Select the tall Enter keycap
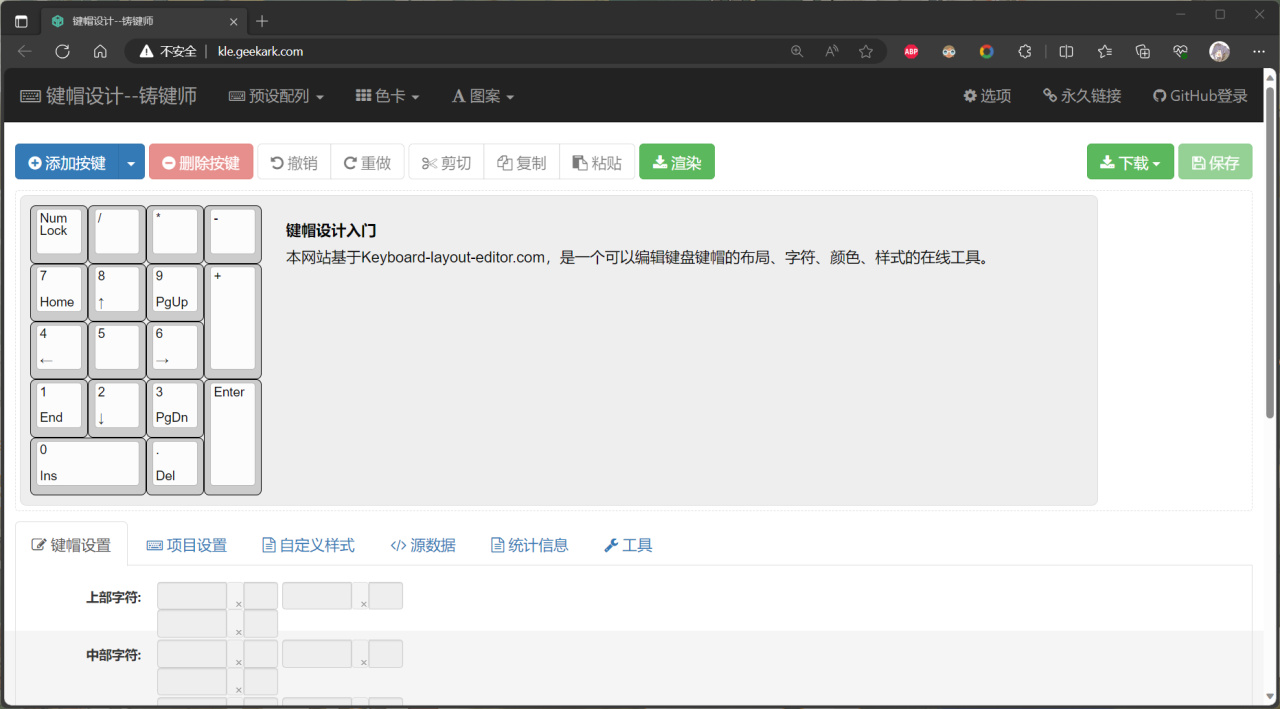Viewport: 1280px width, 709px height. [233, 437]
